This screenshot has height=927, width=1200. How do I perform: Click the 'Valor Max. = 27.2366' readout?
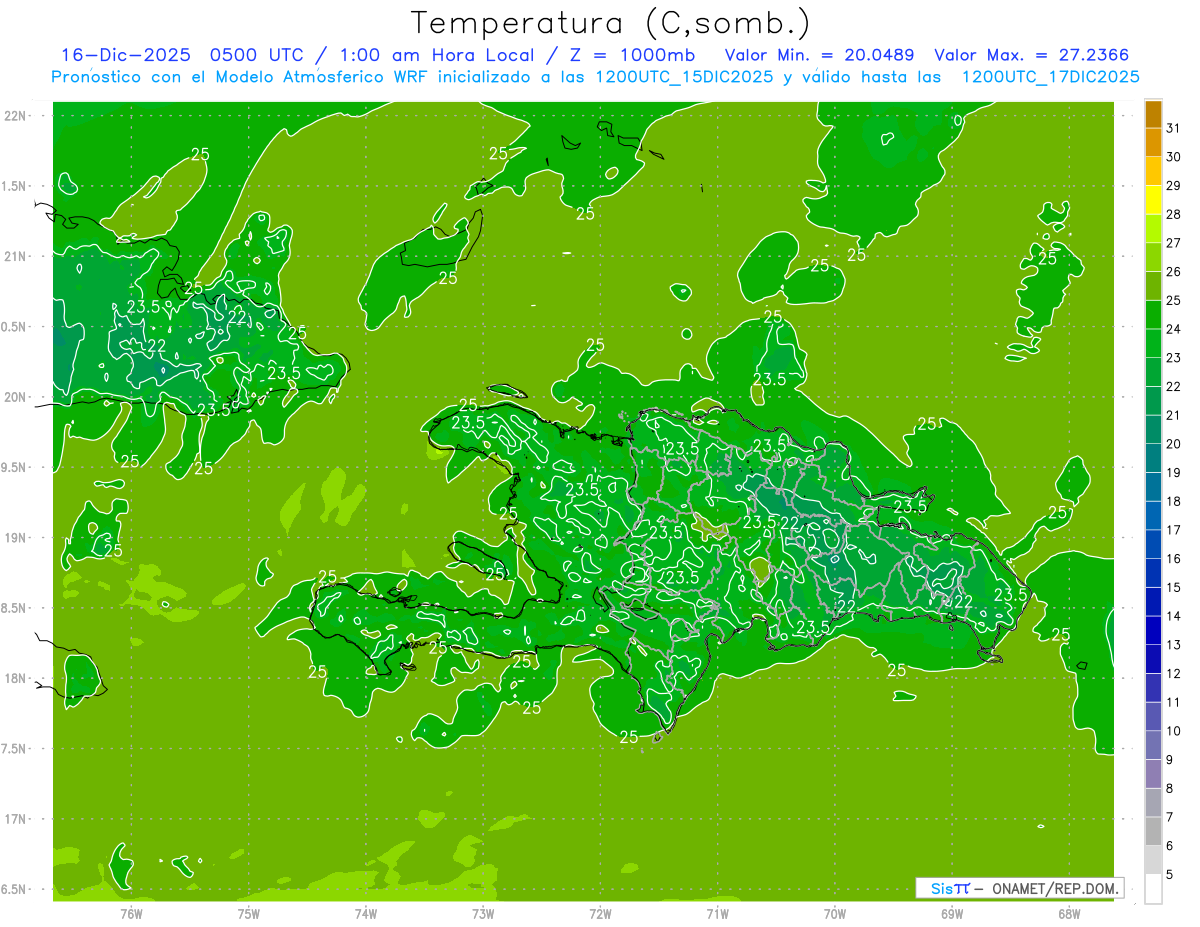tap(1032, 55)
